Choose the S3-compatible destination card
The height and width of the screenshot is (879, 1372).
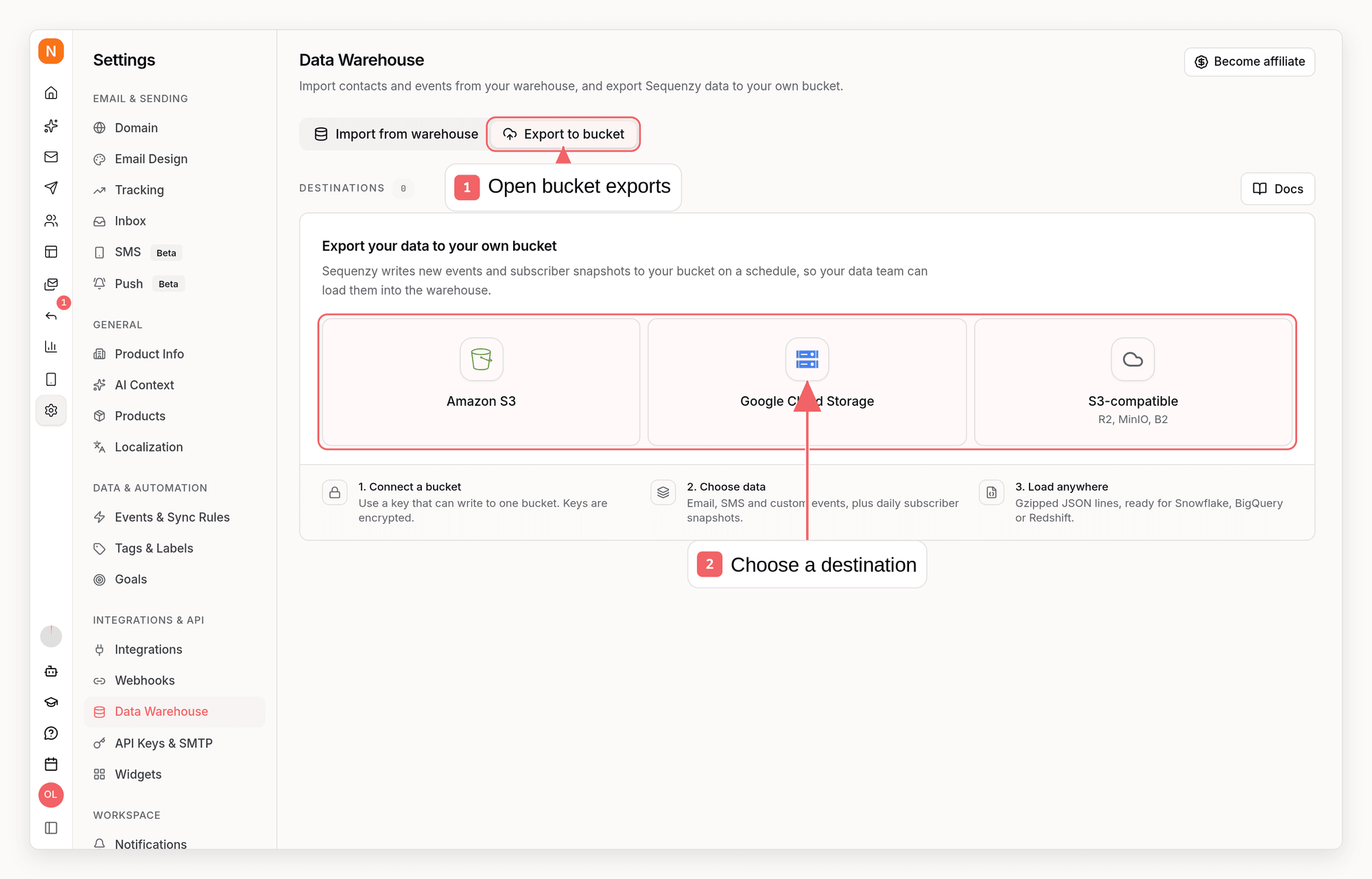pos(1133,382)
